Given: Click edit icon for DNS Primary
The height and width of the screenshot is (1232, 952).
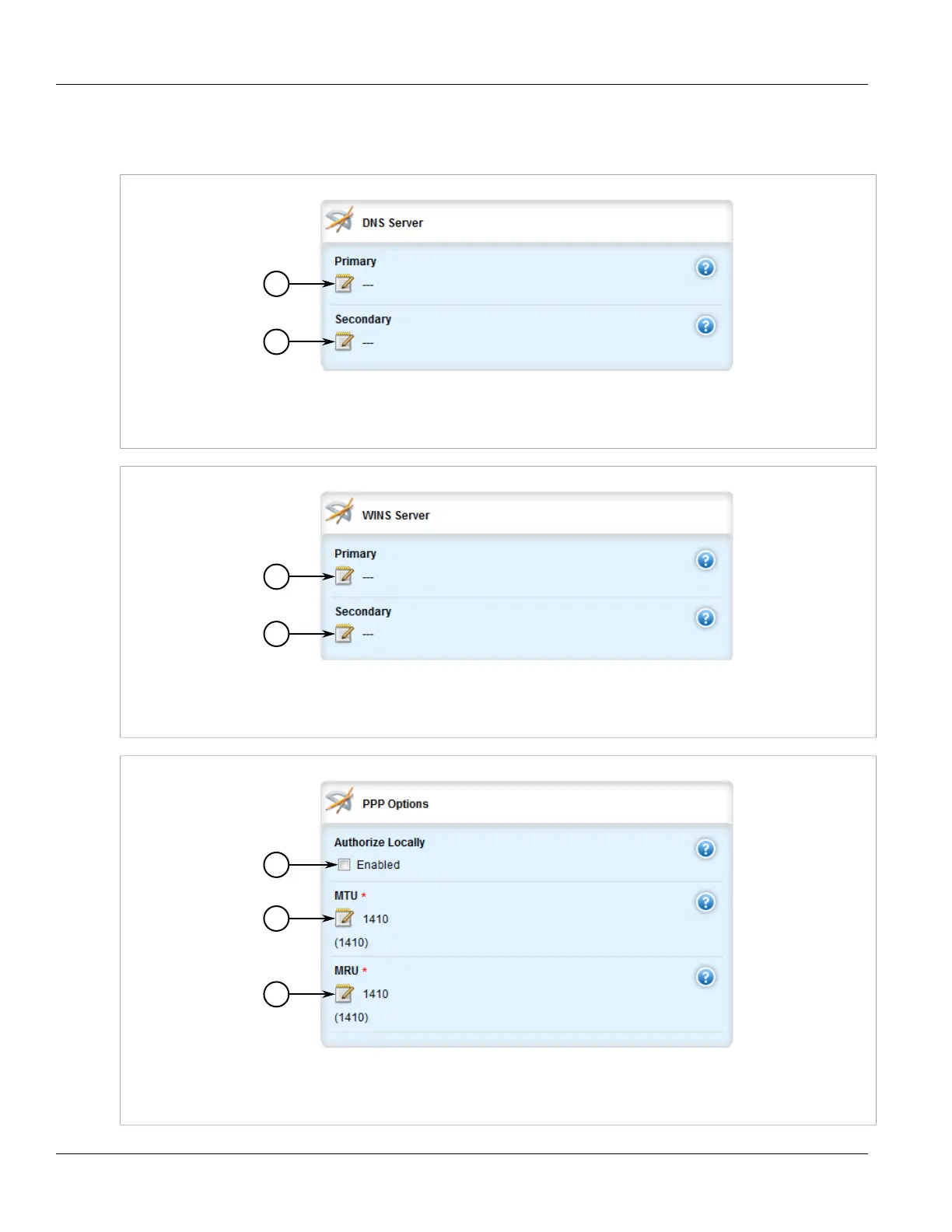Looking at the screenshot, I should click(x=344, y=284).
